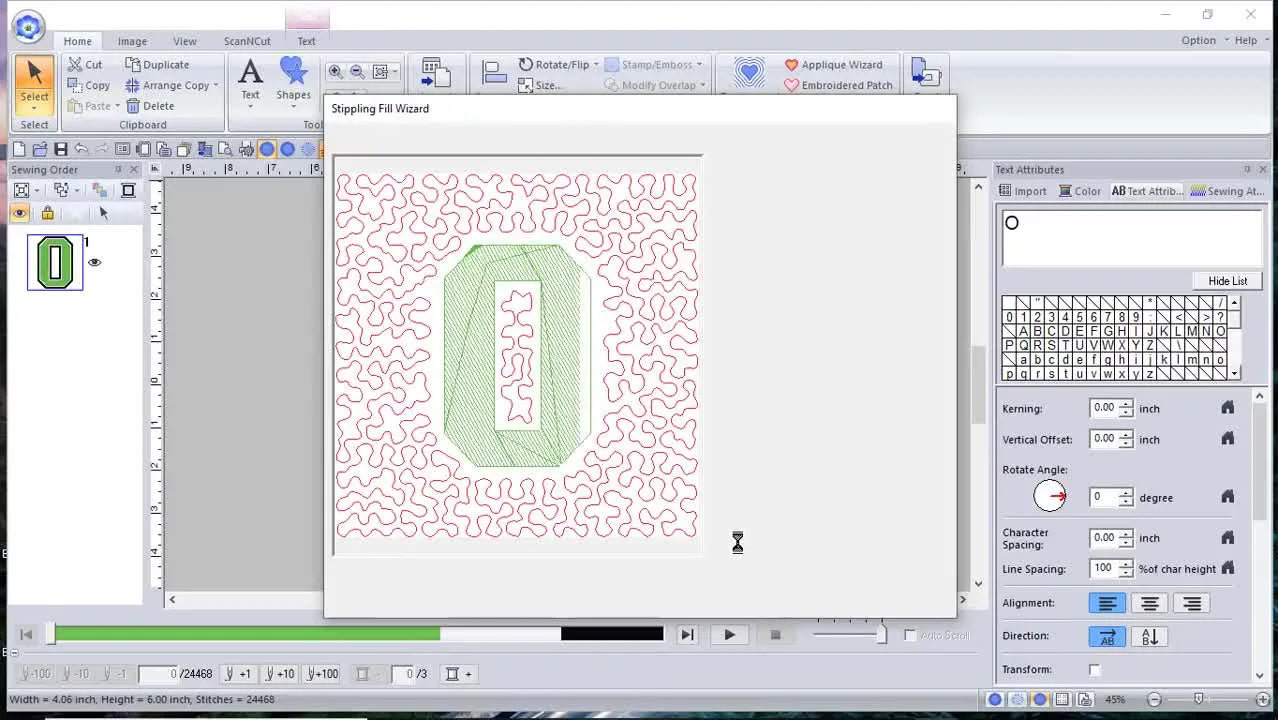Click the zoom slider in status bar

[x=1198, y=699]
